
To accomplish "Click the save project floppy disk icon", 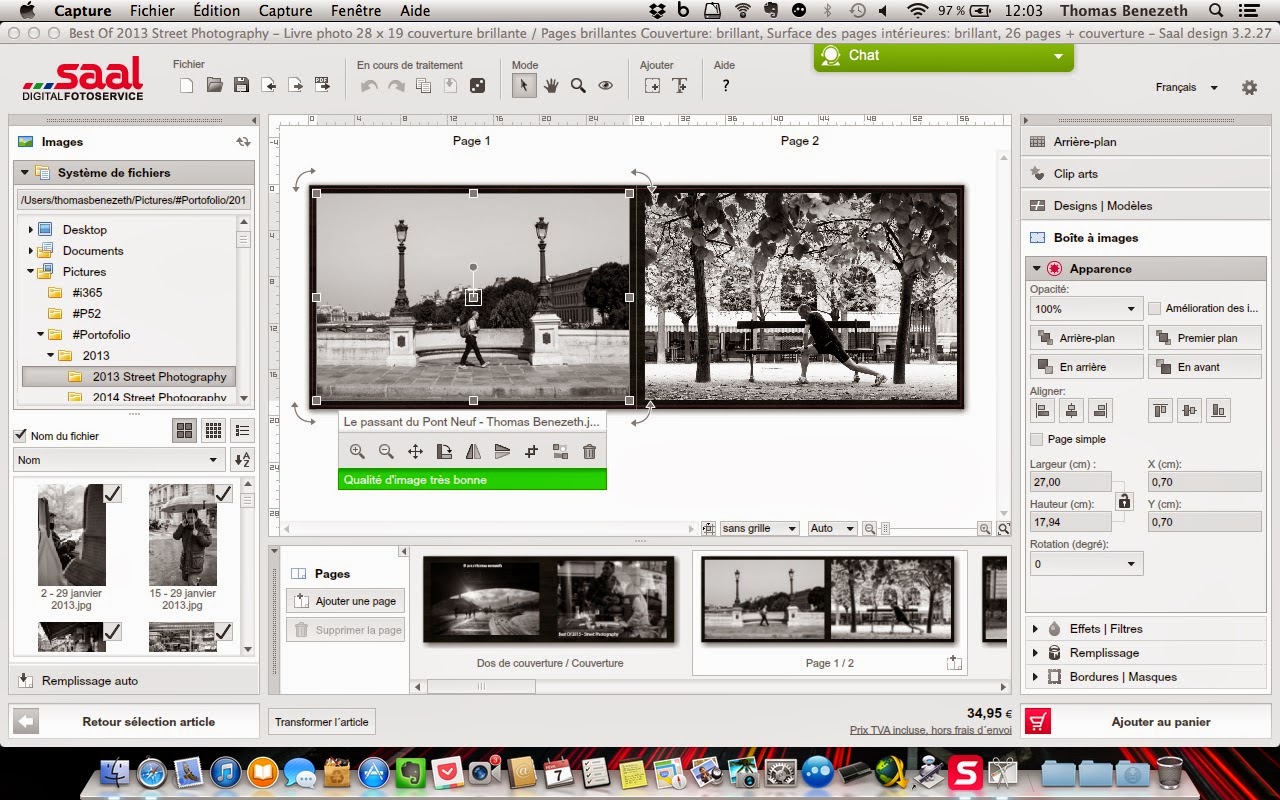I will pyautogui.click(x=241, y=86).
